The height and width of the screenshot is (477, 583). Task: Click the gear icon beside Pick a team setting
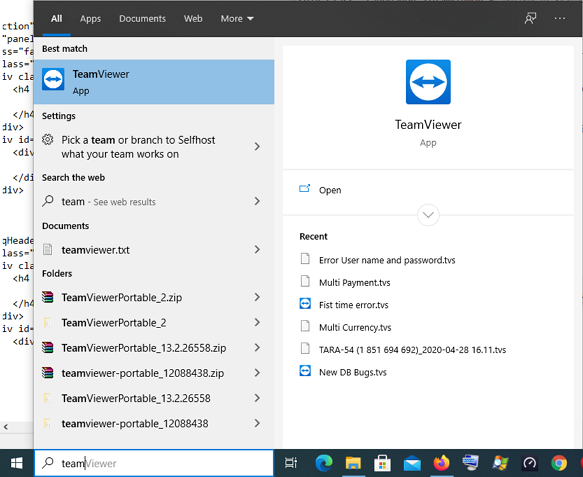coord(48,140)
